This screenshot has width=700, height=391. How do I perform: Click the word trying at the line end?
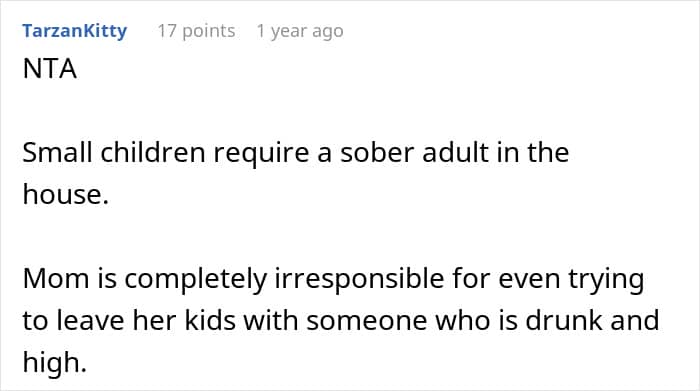(606, 281)
